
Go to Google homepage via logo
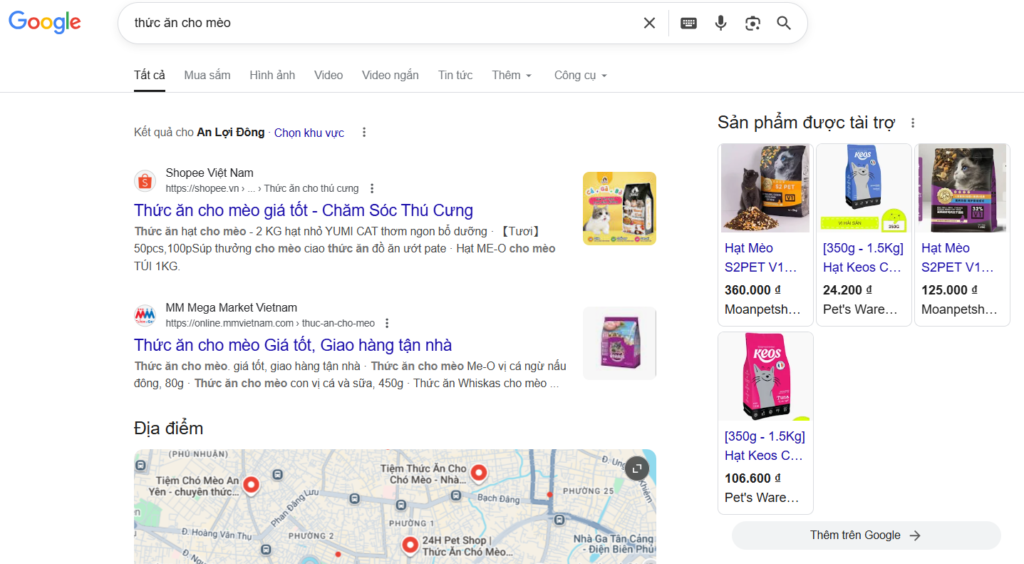point(45,22)
